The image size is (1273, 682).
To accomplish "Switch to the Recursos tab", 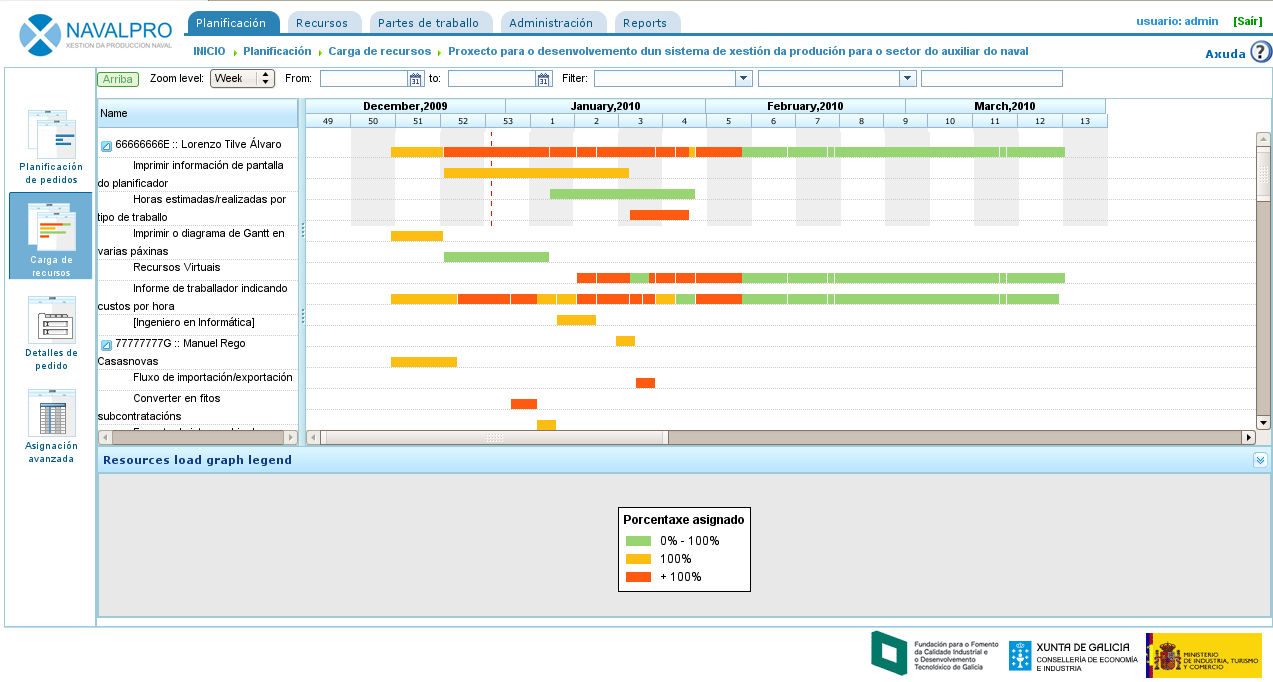I will click(x=322, y=23).
